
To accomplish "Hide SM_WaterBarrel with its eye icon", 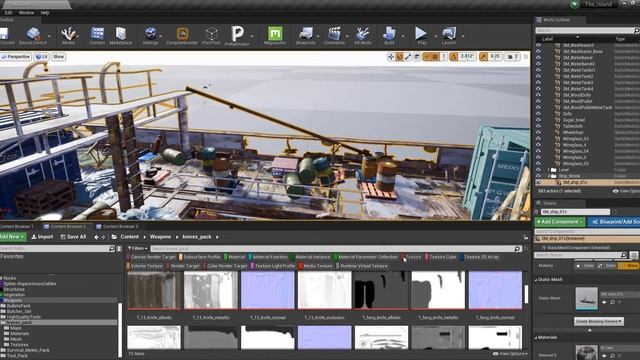I will 539,58.
